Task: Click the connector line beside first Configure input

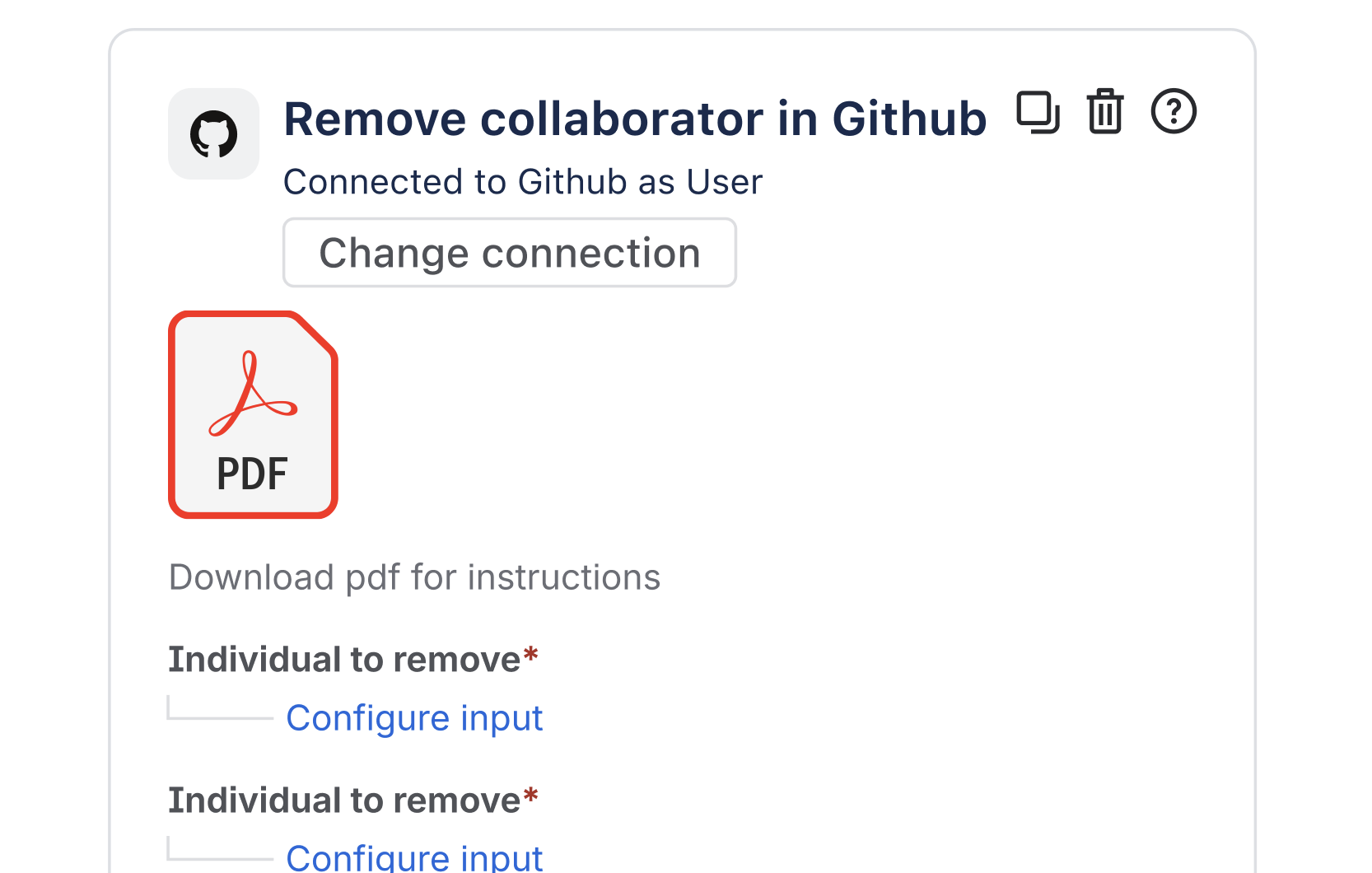Action: [220, 717]
